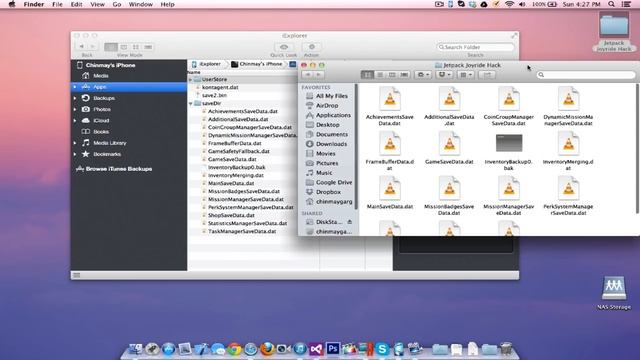Expand the Media Library sidebar entry
Image resolution: width=640 pixels, height=360 pixels.
coord(75,143)
